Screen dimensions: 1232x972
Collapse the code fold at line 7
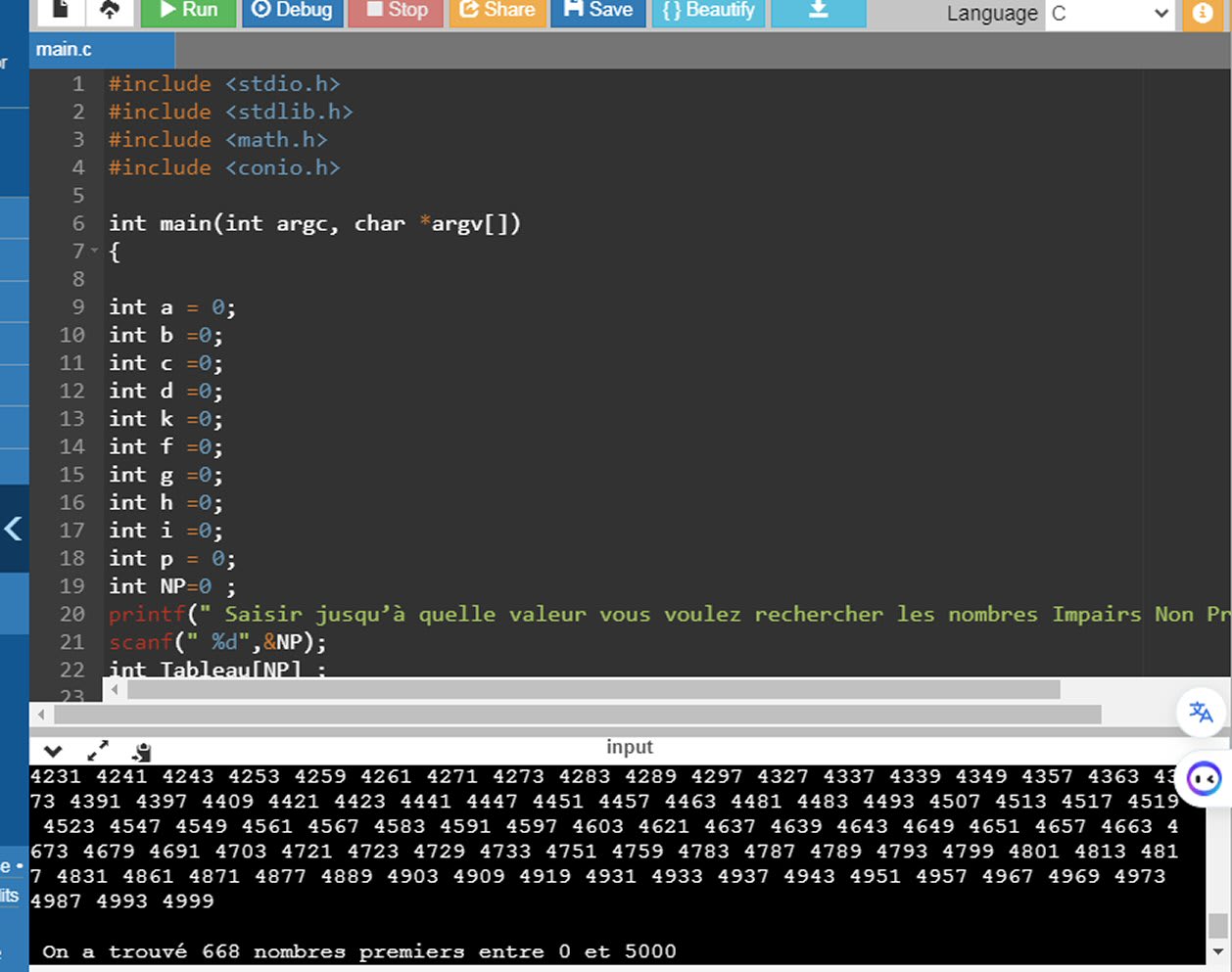pyautogui.click(x=95, y=252)
